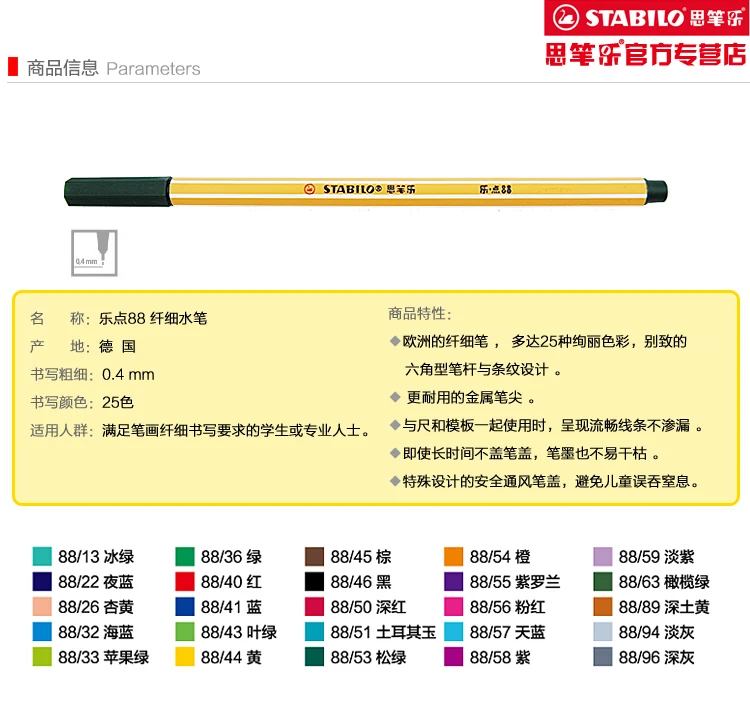Click the 88/33 苹果绿 label text
750x724 pixels.
point(103,657)
